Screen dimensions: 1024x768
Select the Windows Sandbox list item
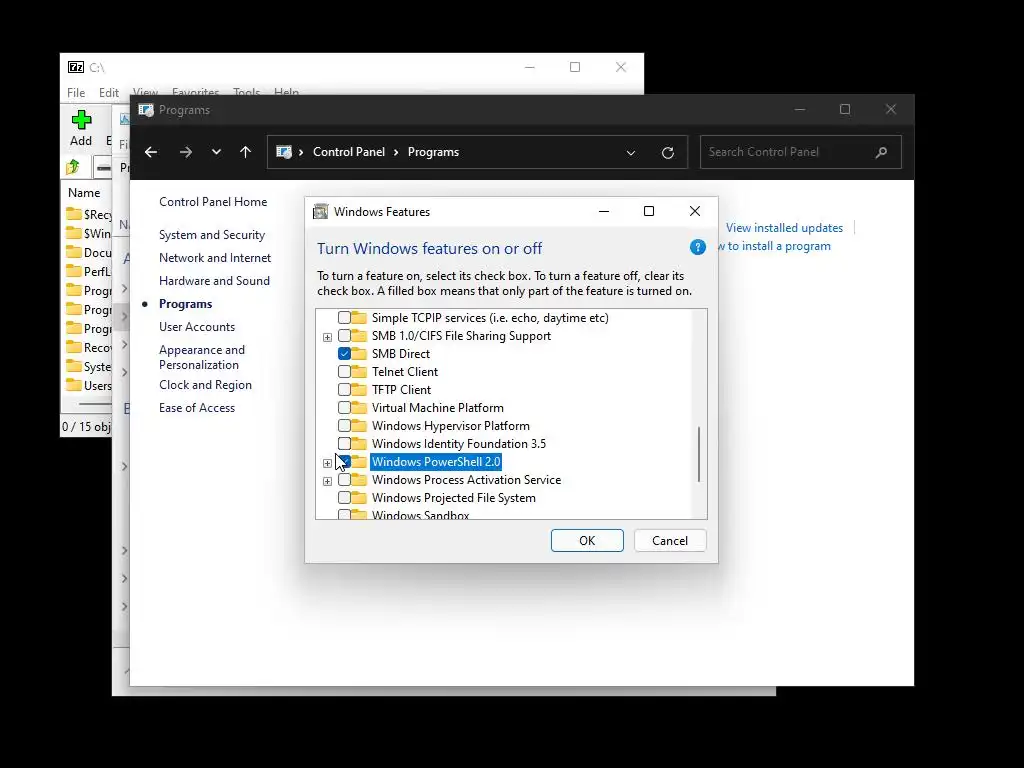coord(421,515)
